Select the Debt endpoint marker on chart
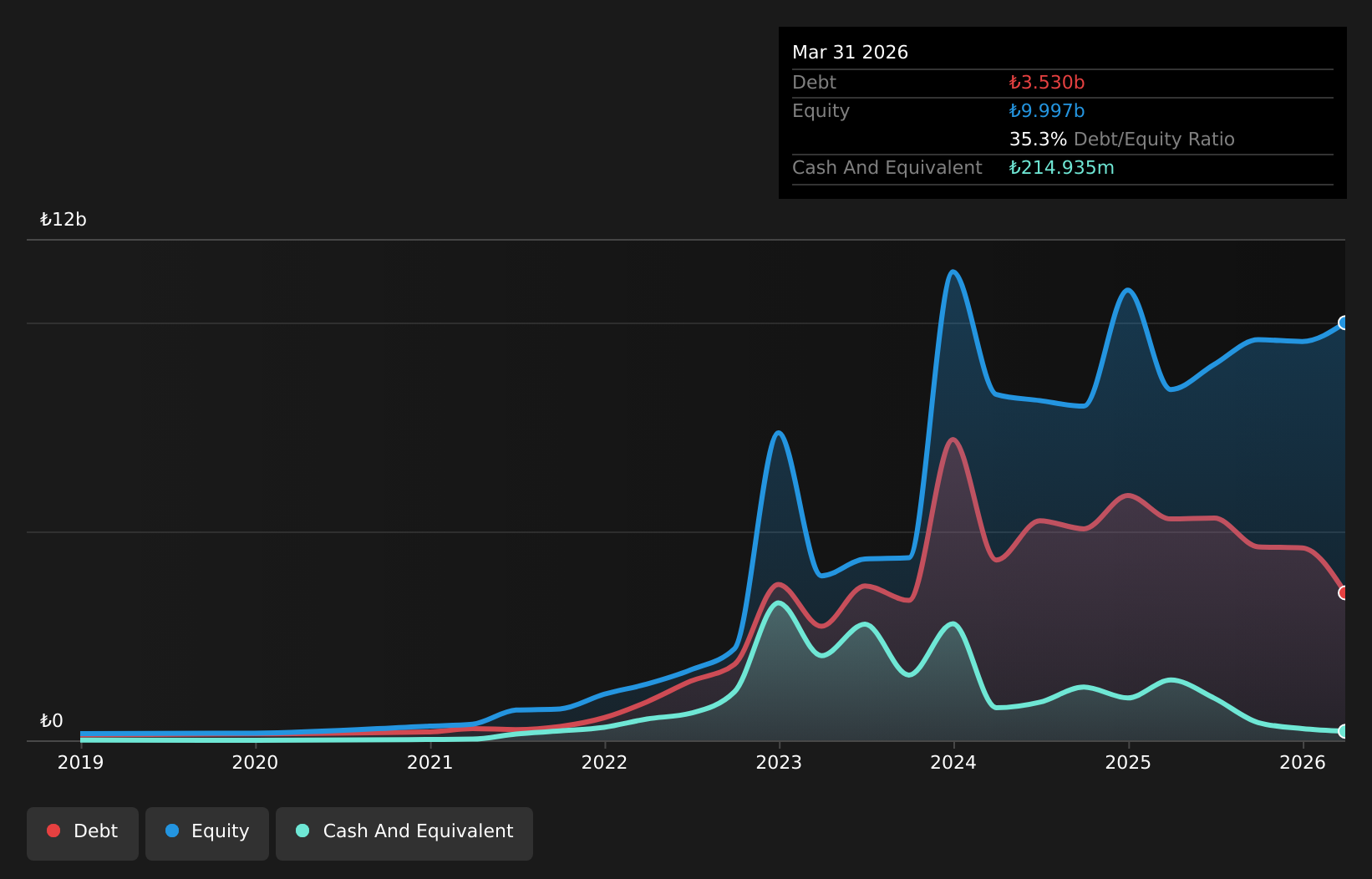Image resolution: width=1372 pixels, height=879 pixels. [x=1344, y=592]
